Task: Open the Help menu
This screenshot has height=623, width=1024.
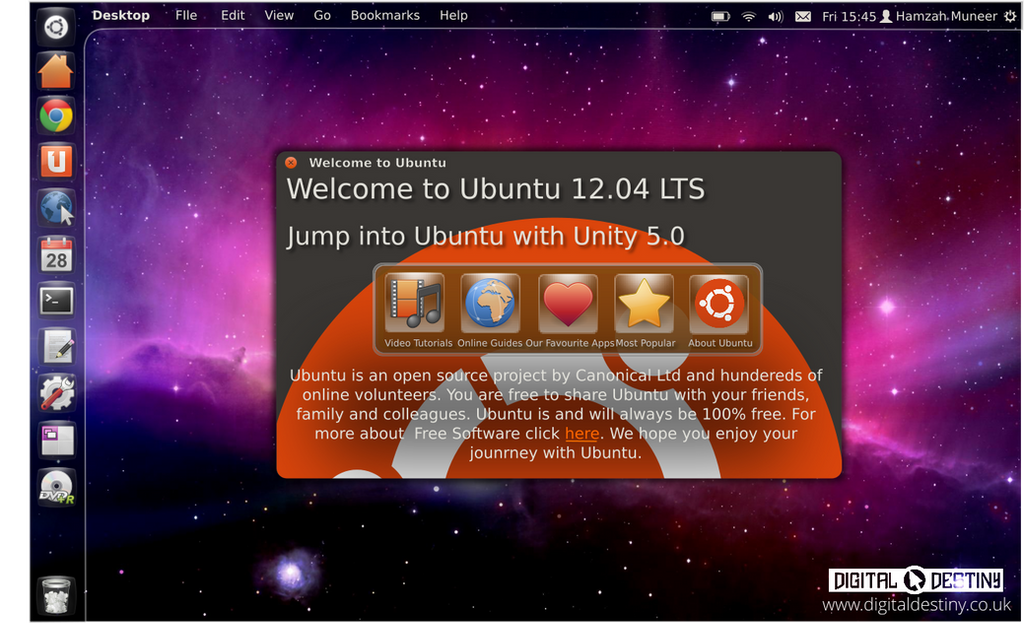Action: pyautogui.click(x=453, y=15)
